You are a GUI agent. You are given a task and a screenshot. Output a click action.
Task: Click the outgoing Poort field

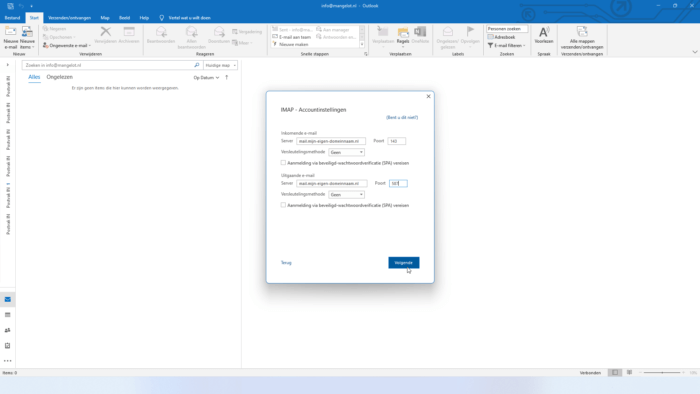point(398,183)
